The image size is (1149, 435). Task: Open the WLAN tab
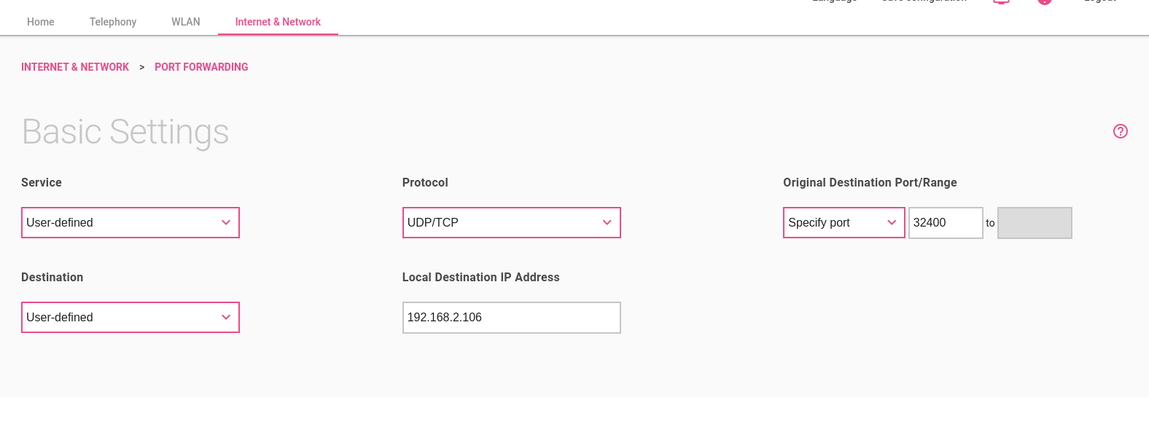(186, 22)
